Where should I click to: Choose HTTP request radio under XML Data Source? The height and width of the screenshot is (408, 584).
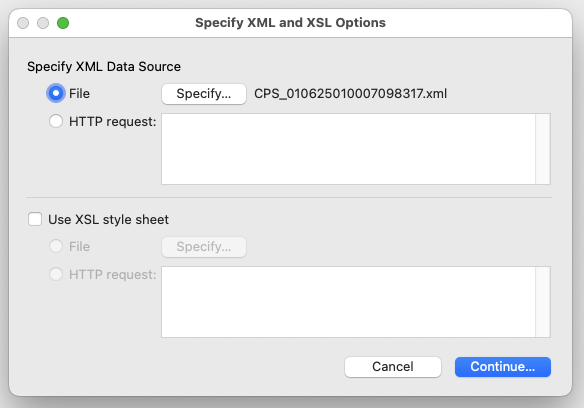[x=56, y=121]
